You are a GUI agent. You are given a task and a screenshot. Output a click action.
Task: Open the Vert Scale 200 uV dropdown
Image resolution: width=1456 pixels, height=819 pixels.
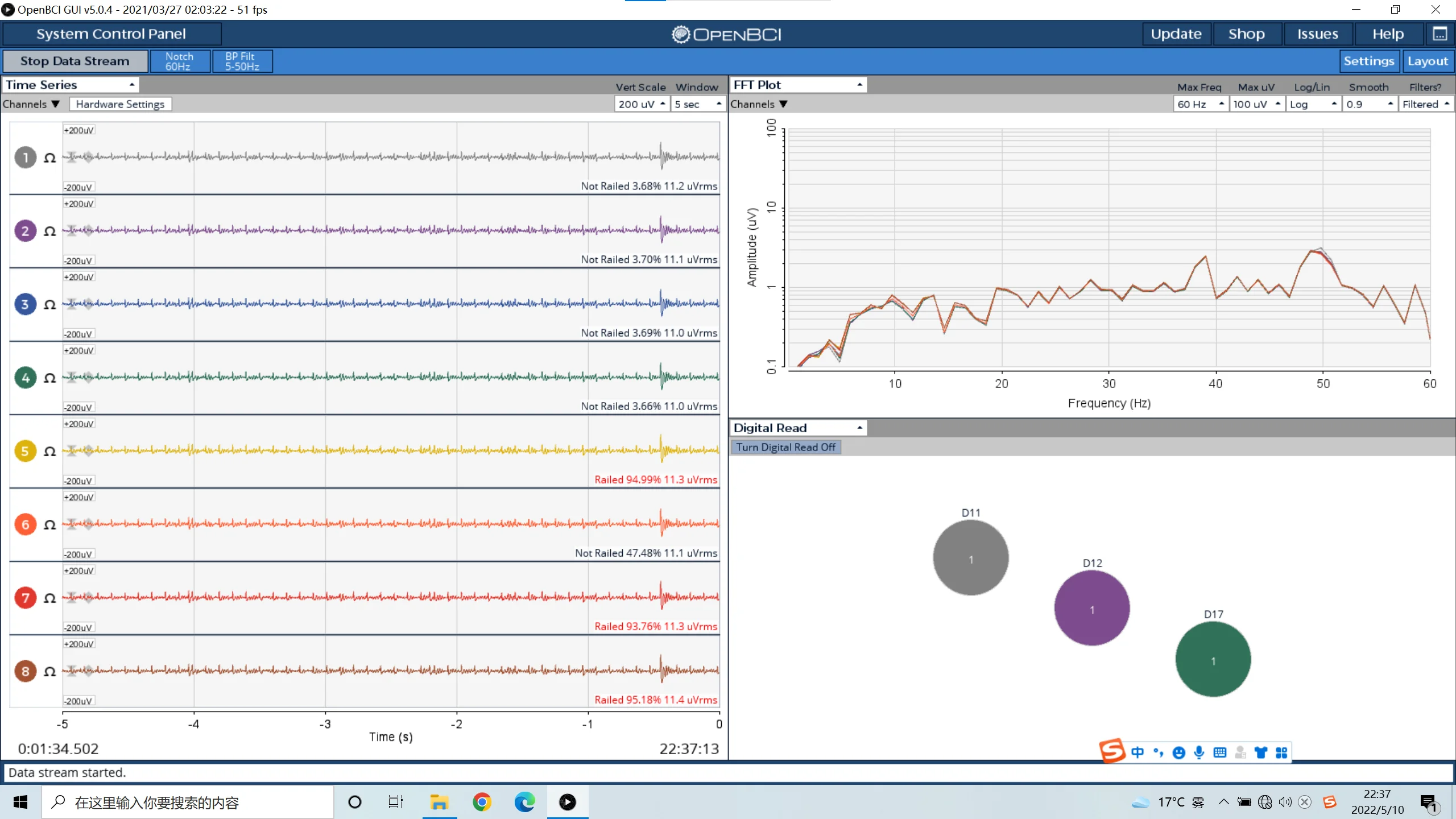click(641, 104)
